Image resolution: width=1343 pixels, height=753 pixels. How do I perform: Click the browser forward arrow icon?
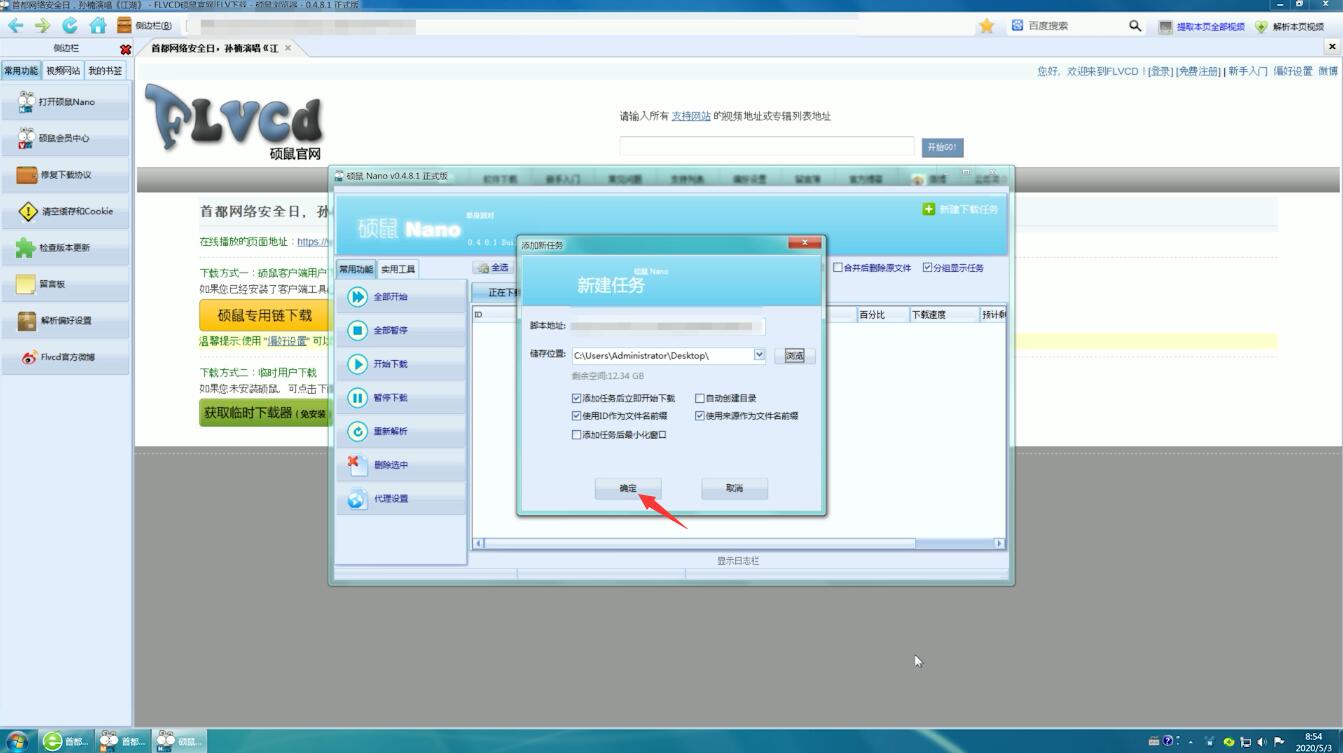point(42,26)
